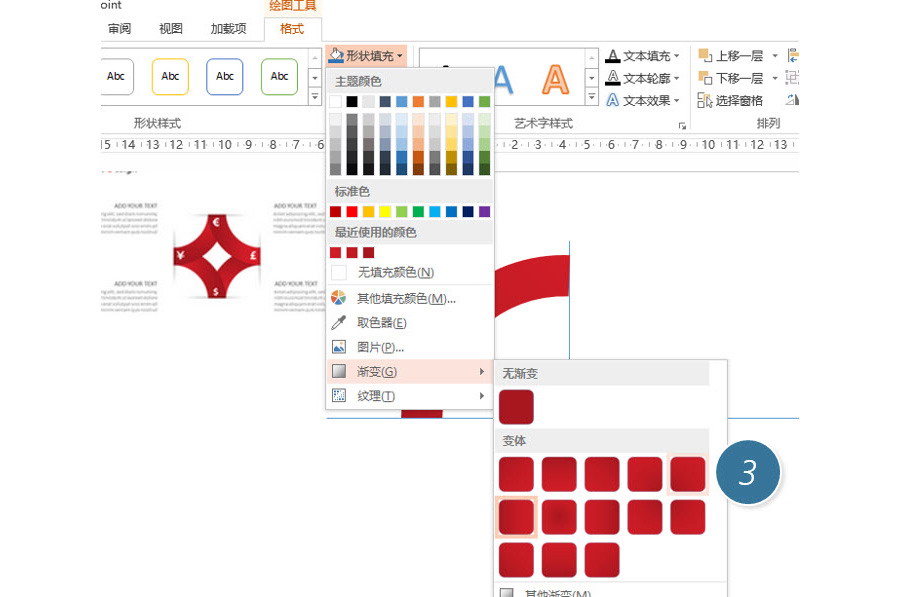
Task: Click the 选择窗格 selection pane icon
Action: (704, 100)
